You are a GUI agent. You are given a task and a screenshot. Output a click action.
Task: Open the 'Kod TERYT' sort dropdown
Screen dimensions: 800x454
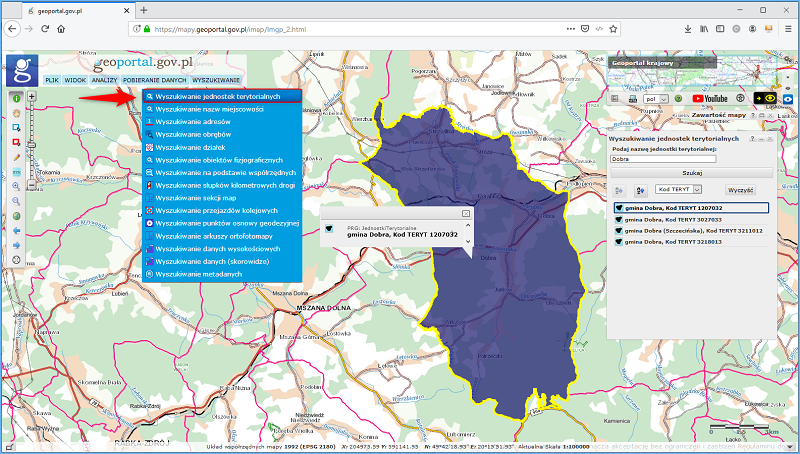coord(680,189)
